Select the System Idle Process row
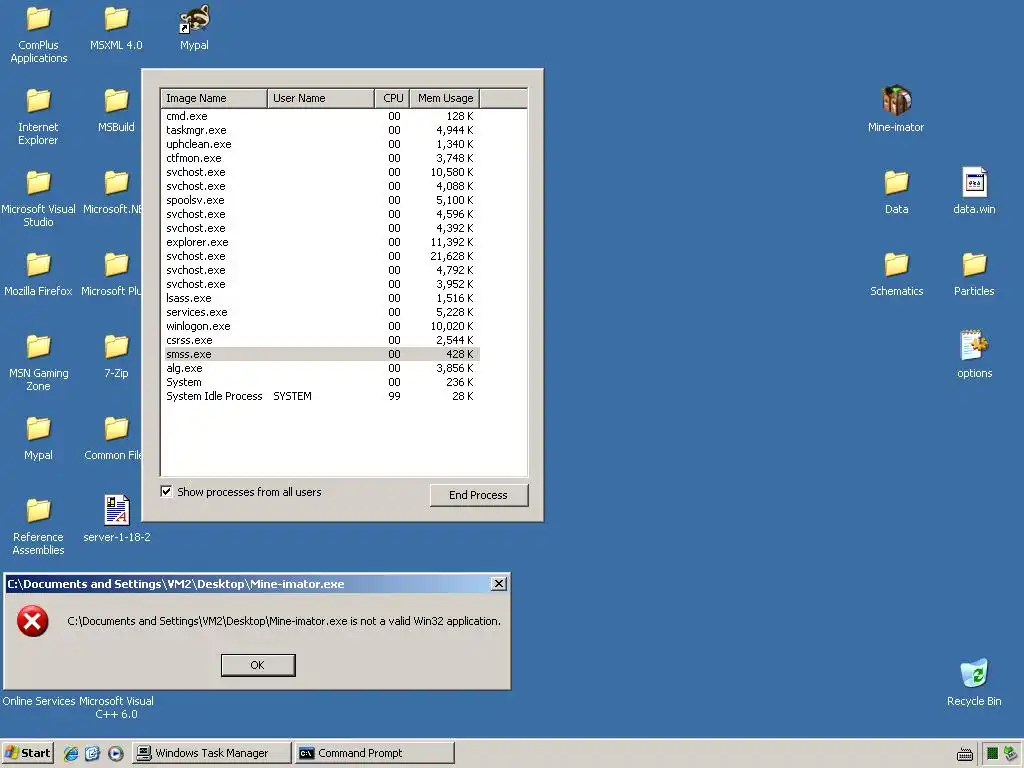 coord(321,396)
